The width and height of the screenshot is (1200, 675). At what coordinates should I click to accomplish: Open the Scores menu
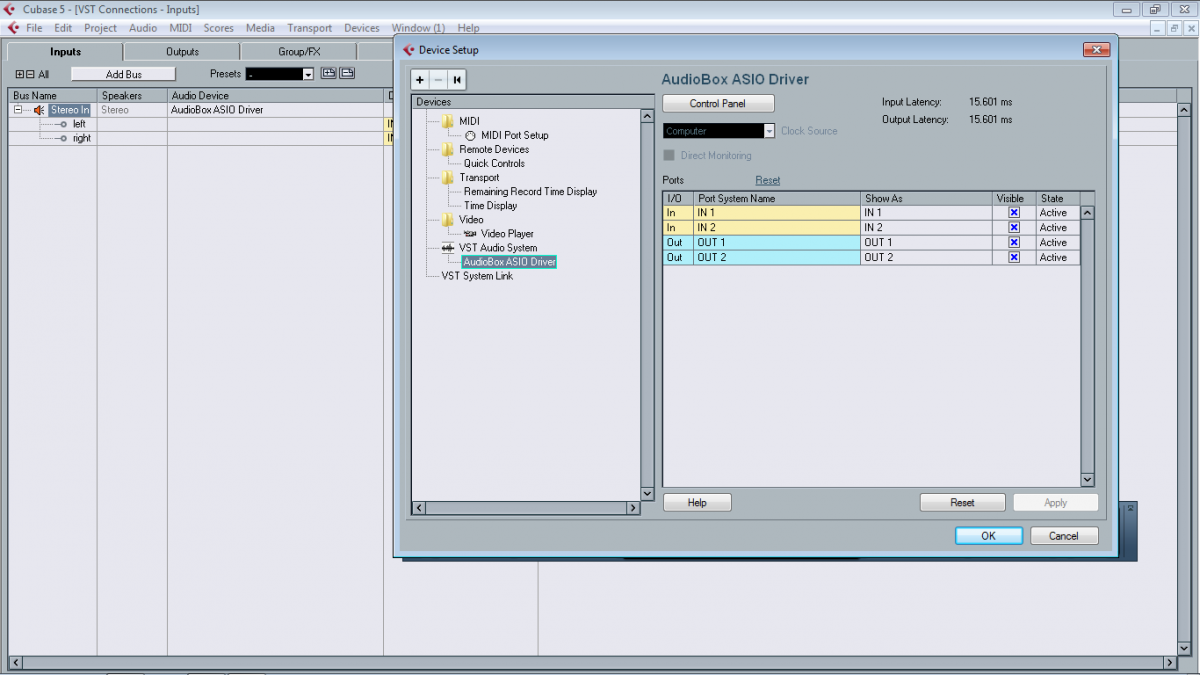tap(219, 28)
